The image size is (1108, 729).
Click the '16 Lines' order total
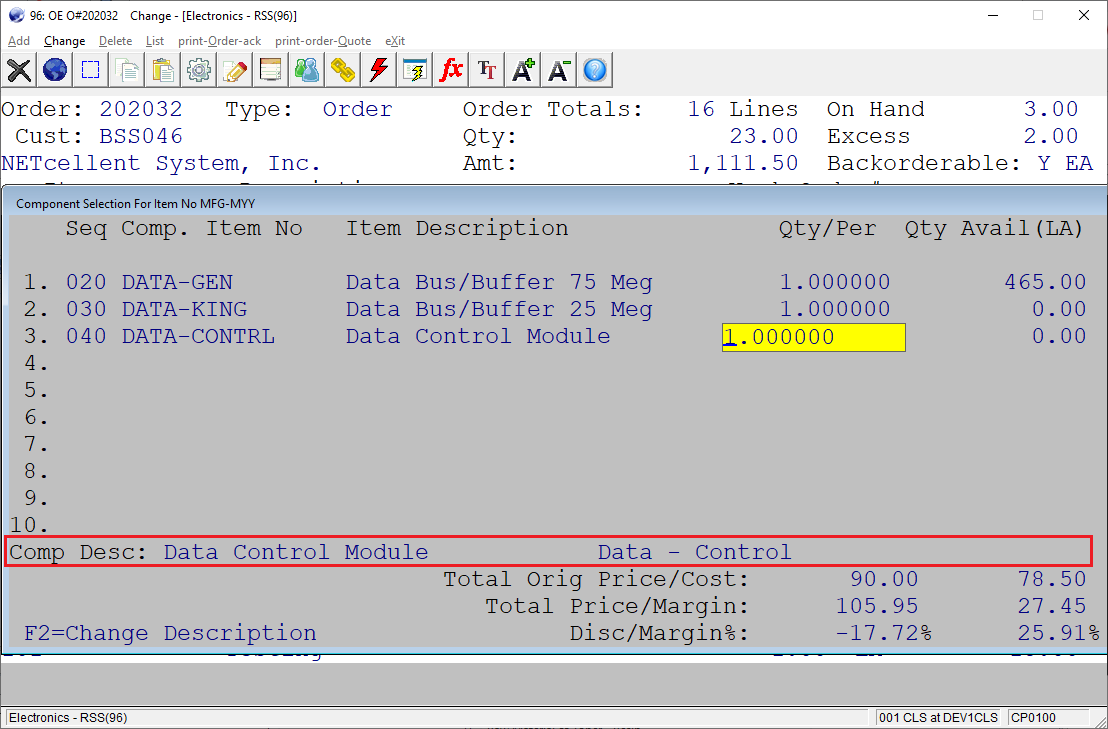(x=743, y=109)
